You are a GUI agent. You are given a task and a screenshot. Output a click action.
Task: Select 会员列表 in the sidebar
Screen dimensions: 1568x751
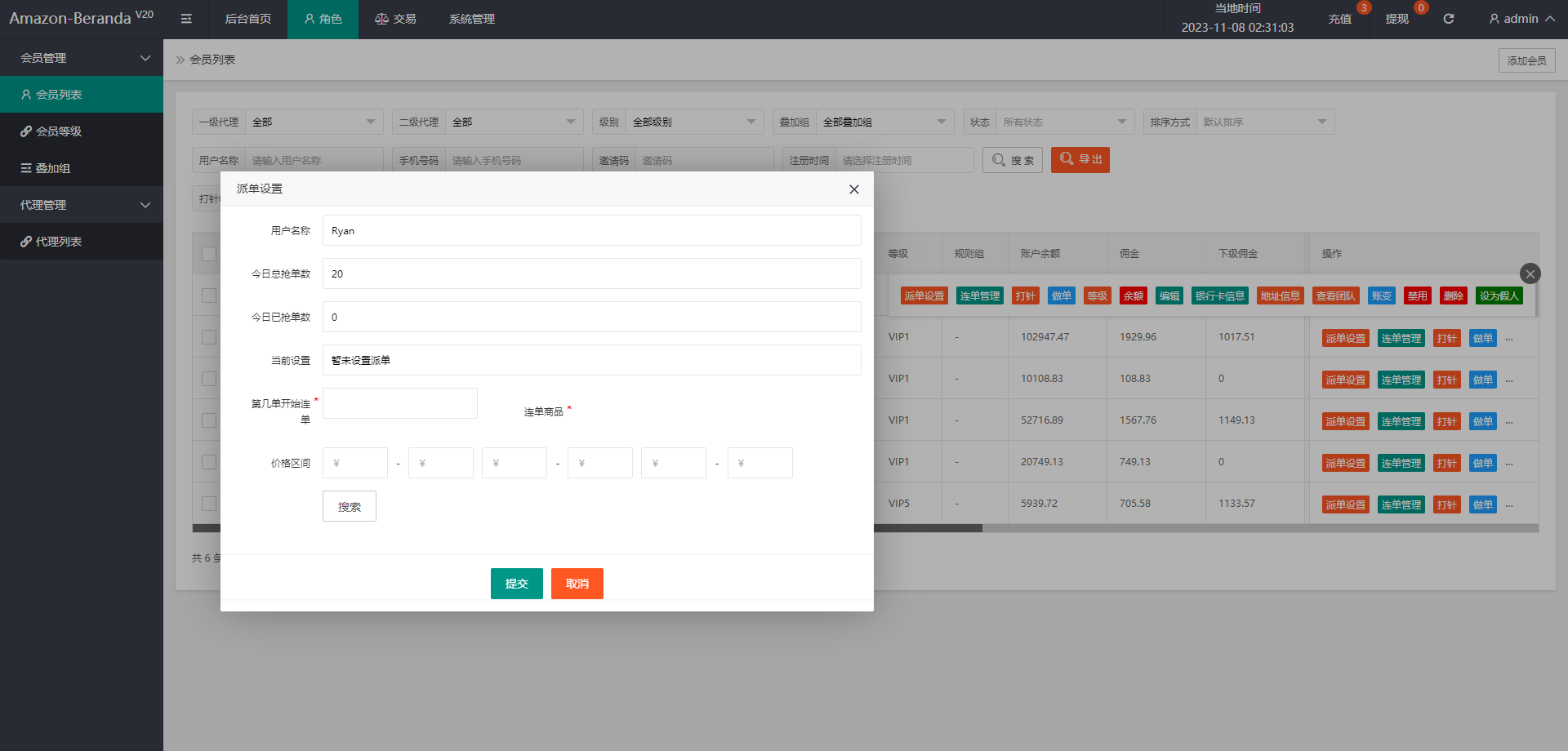pyautogui.click(x=82, y=95)
